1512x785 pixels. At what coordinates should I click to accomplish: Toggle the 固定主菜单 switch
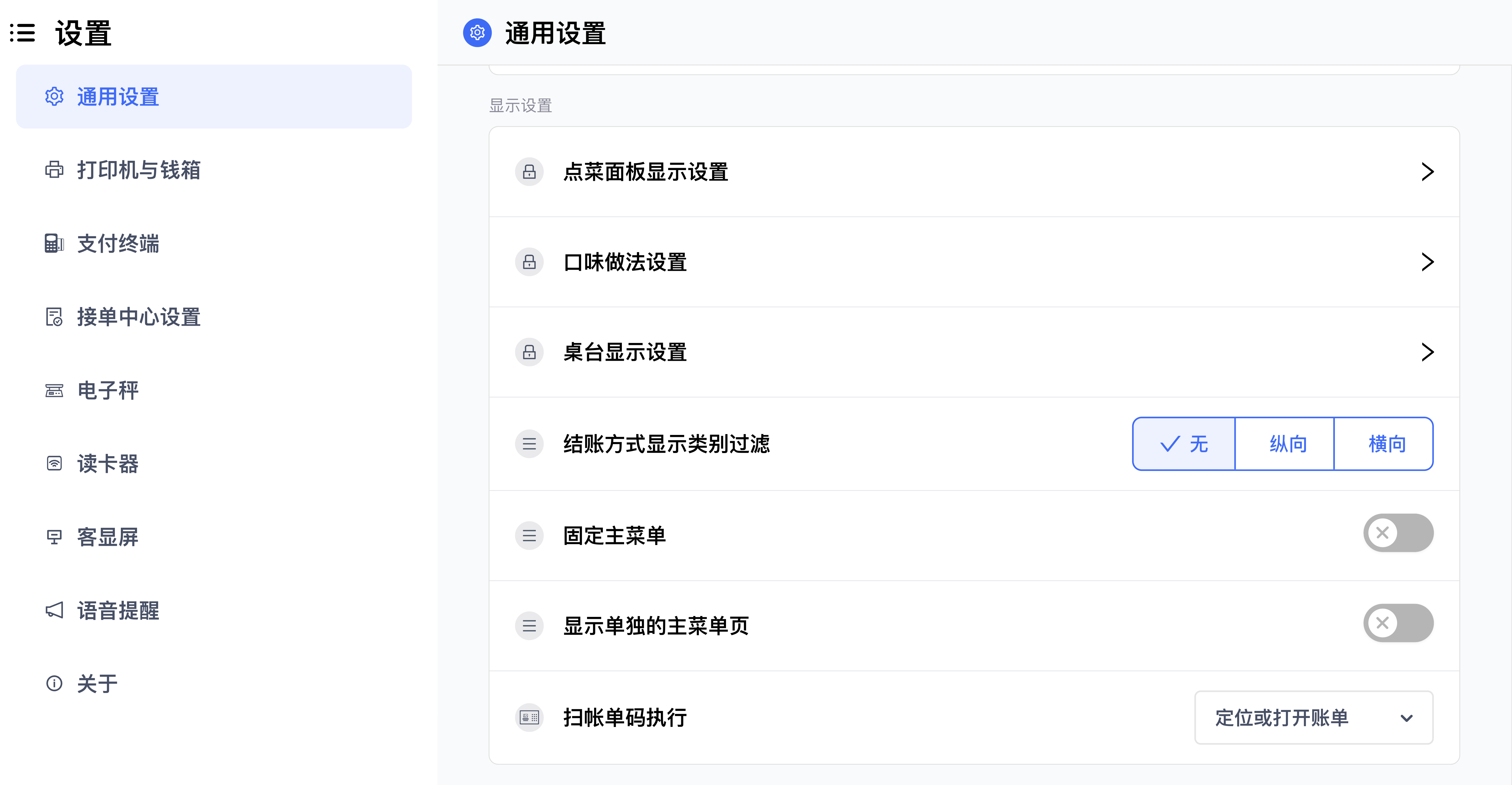coord(1398,533)
